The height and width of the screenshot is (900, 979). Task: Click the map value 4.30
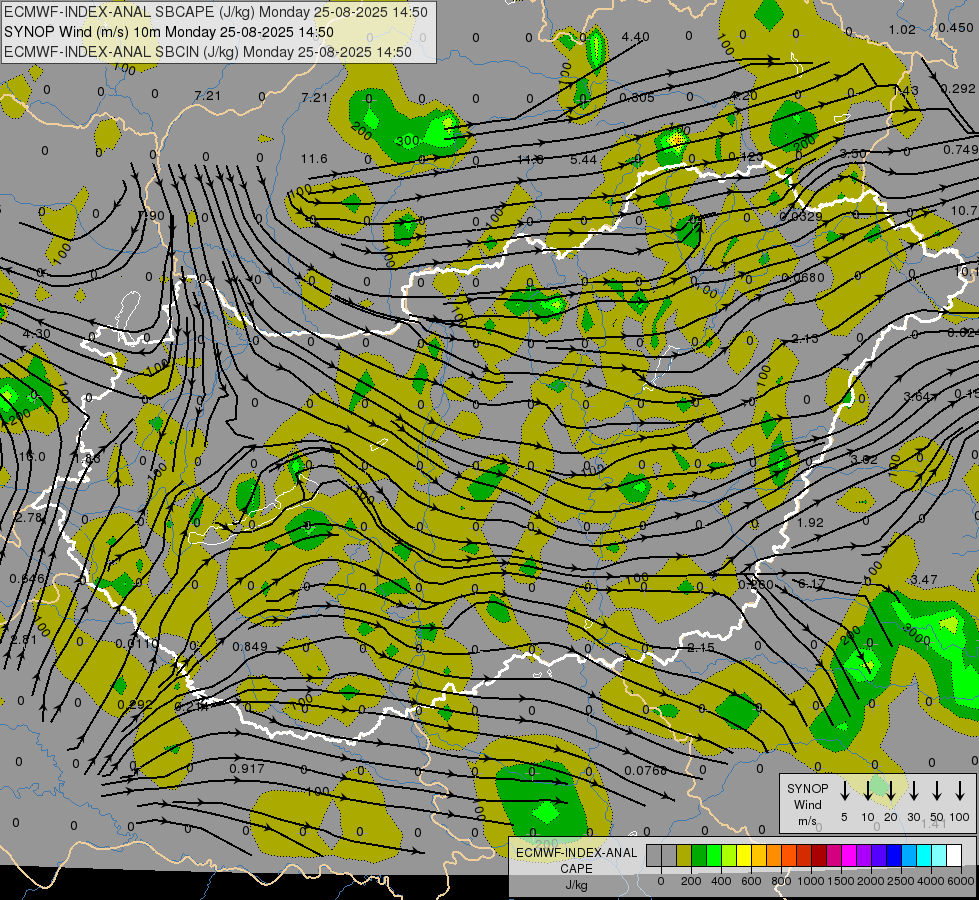click(x=36, y=334)
